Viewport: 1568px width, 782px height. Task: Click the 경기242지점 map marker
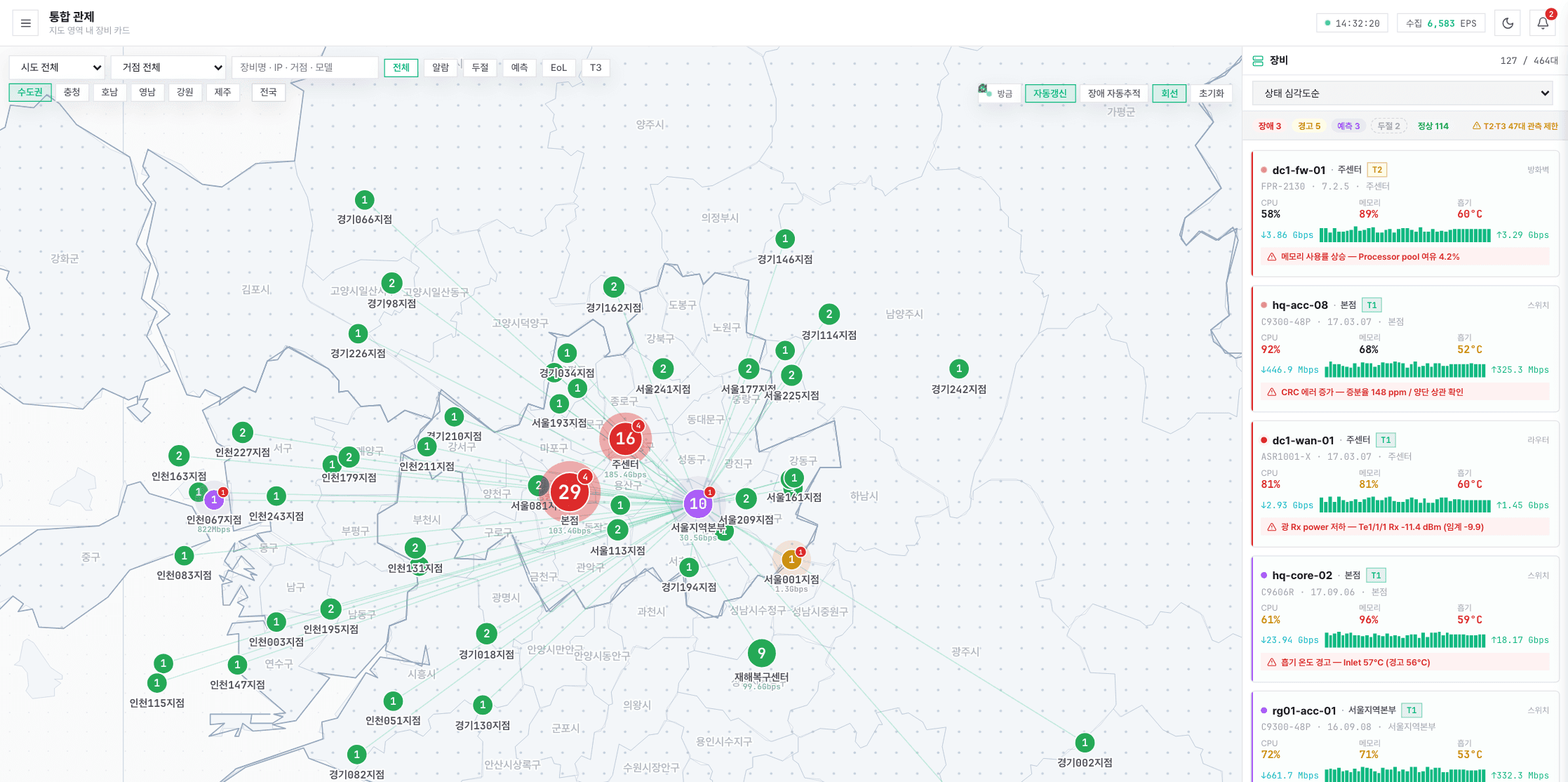959,369
